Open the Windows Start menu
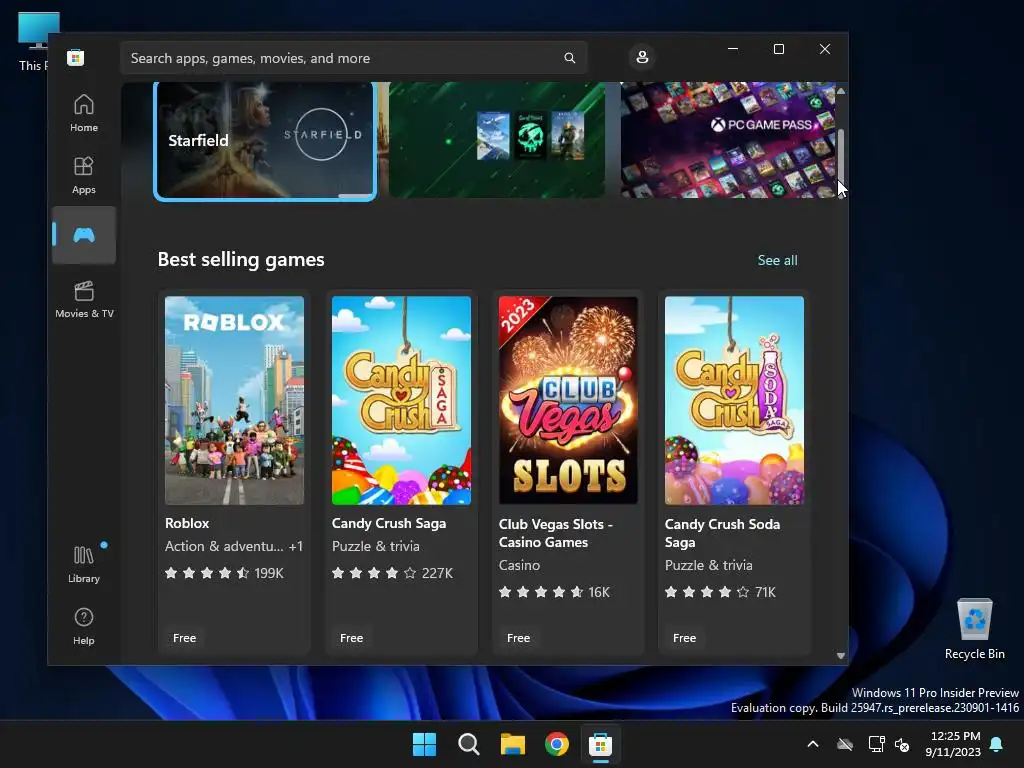Image resolution: width=1024 pixels, height=768 pixels. click(424, 744)
